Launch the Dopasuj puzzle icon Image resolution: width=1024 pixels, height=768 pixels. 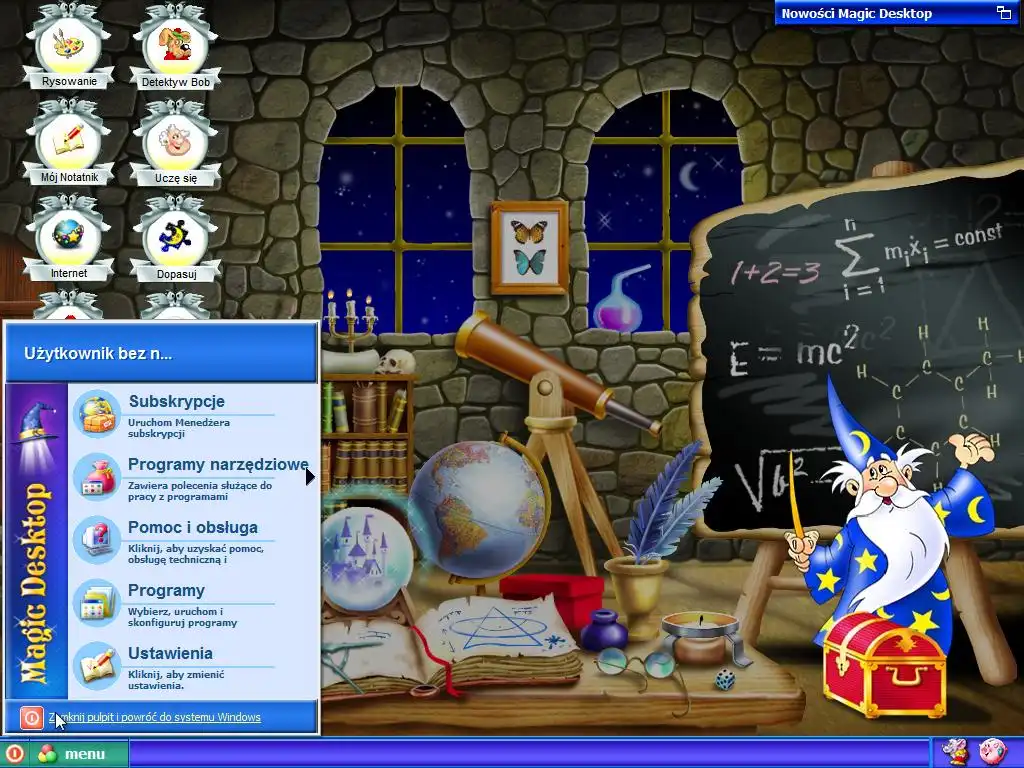pos(175,239)
